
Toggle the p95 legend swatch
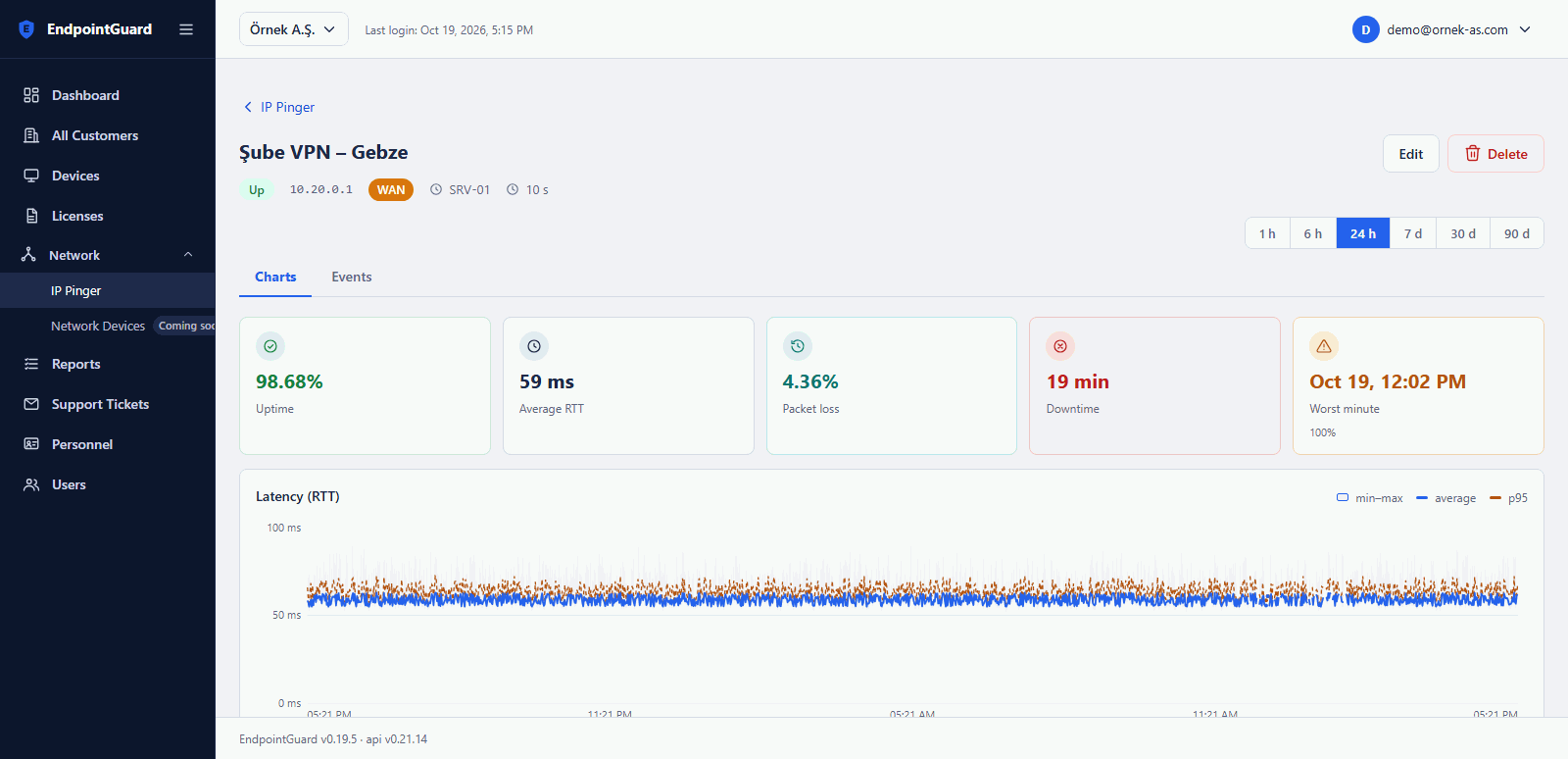click(1495, 498)
